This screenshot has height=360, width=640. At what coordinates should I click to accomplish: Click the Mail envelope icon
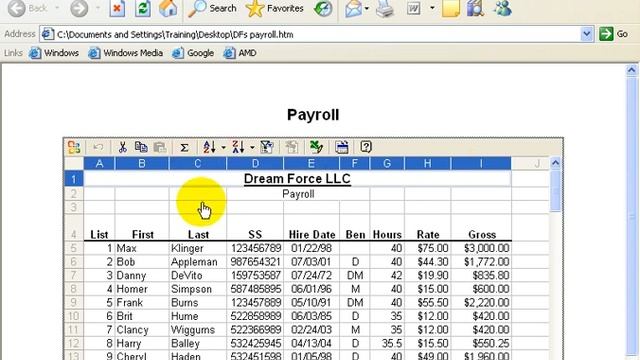353,8
